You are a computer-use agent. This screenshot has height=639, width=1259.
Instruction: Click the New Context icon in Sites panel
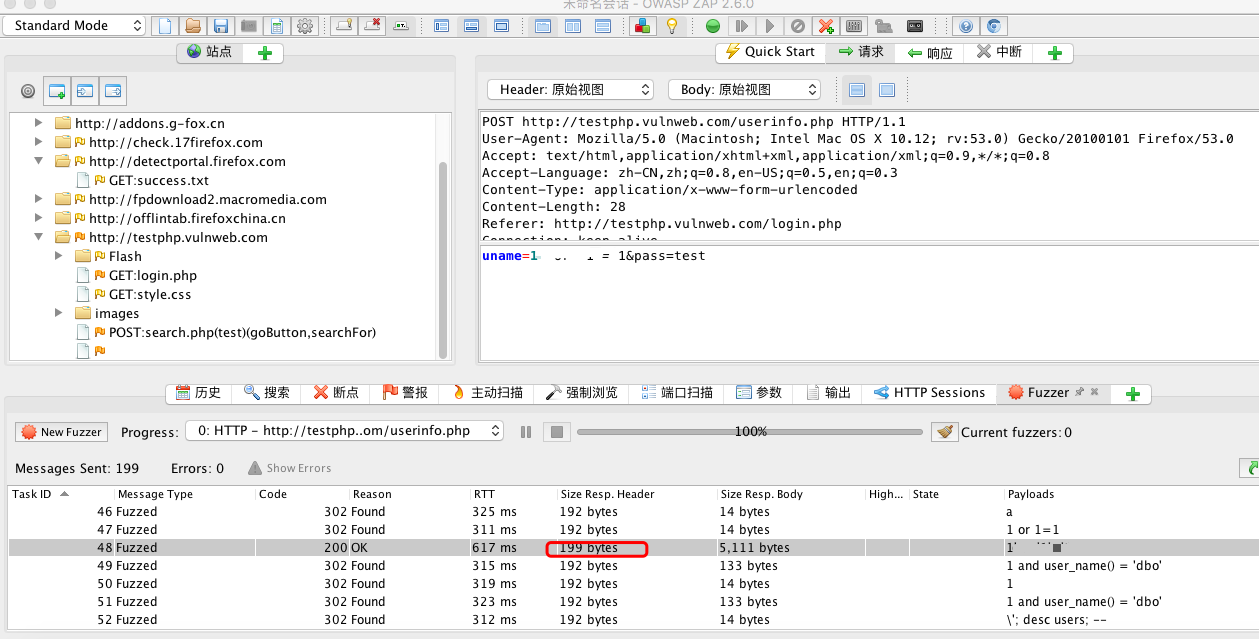(x=57, y=91)
